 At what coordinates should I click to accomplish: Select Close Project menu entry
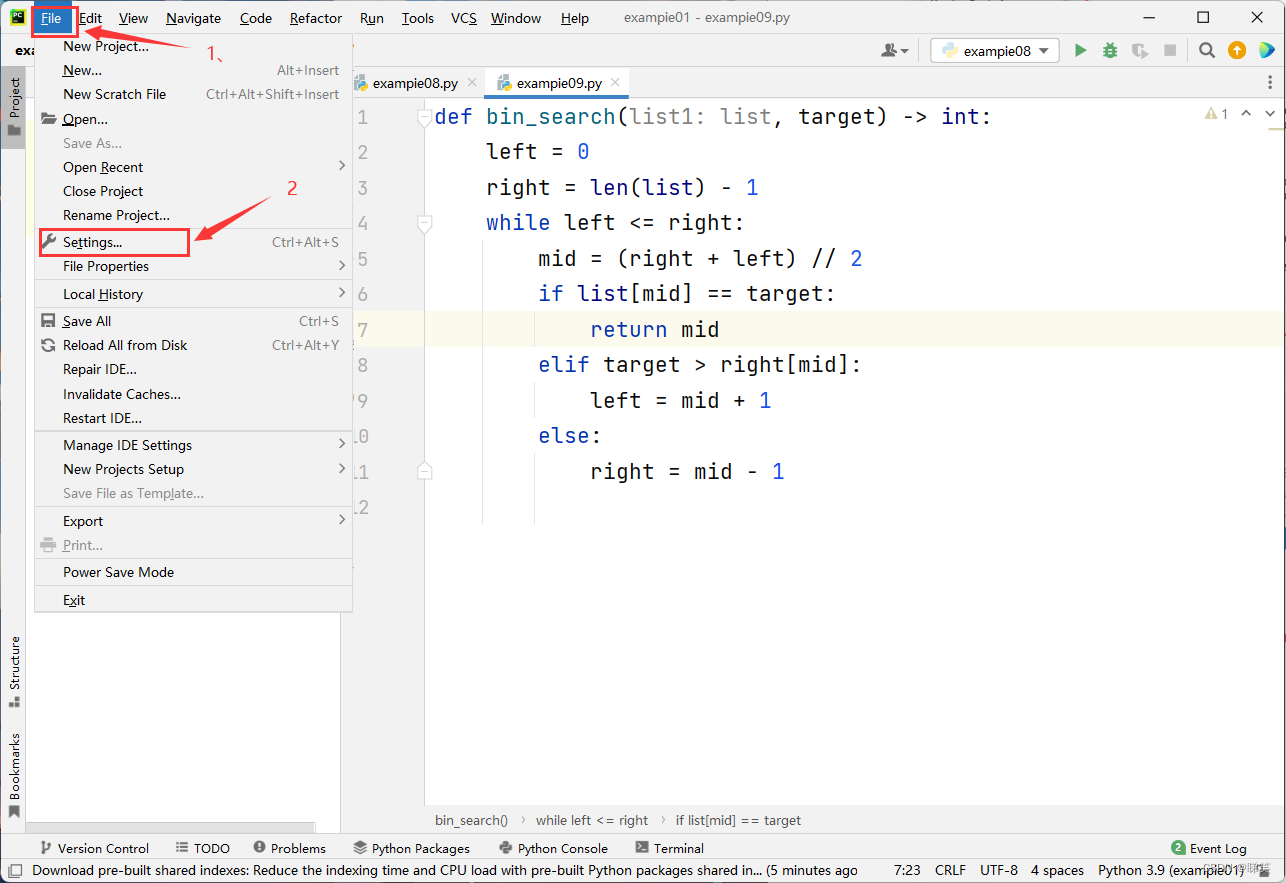(193, 191)
